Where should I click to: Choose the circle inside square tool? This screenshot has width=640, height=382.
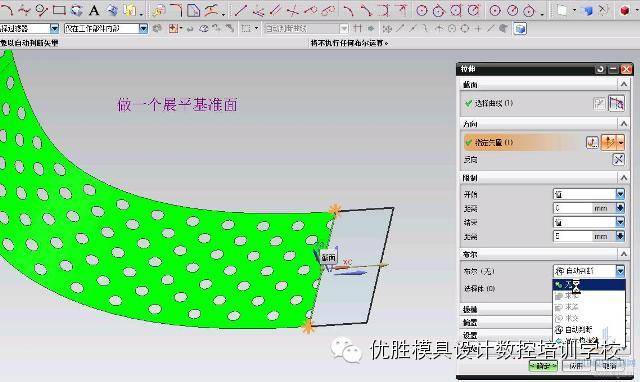pos(456,10)
